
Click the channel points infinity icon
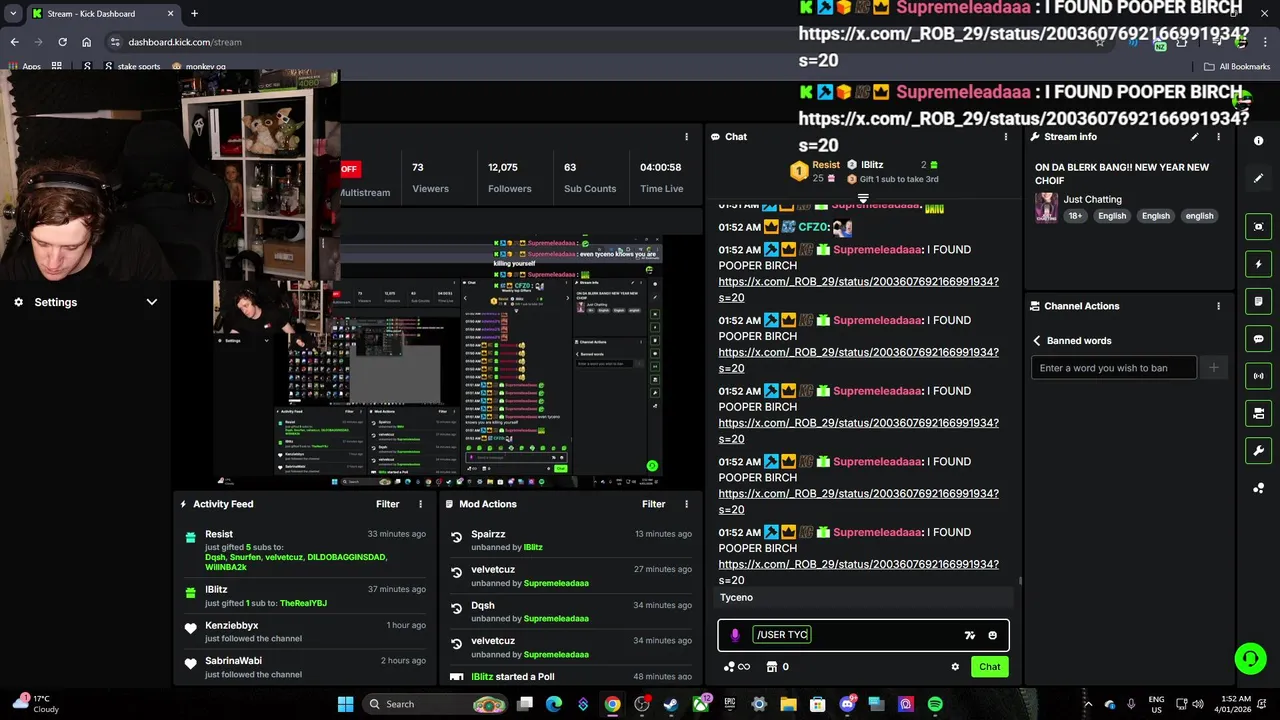(737, 667)
